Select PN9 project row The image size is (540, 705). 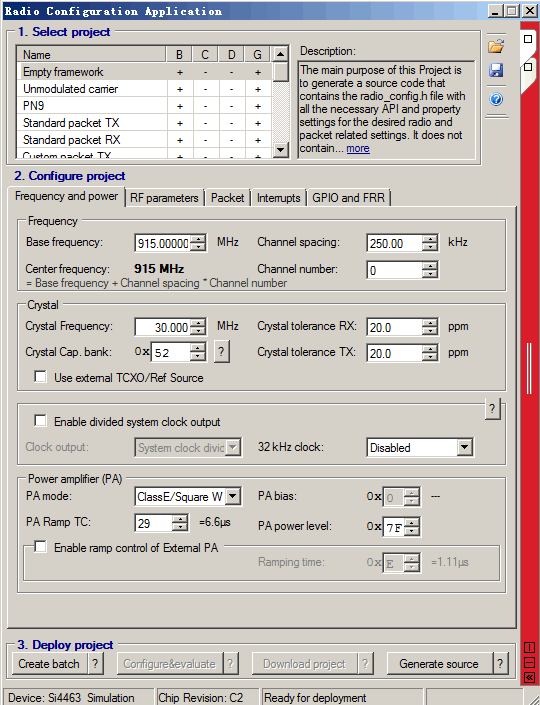coord(144,106)
